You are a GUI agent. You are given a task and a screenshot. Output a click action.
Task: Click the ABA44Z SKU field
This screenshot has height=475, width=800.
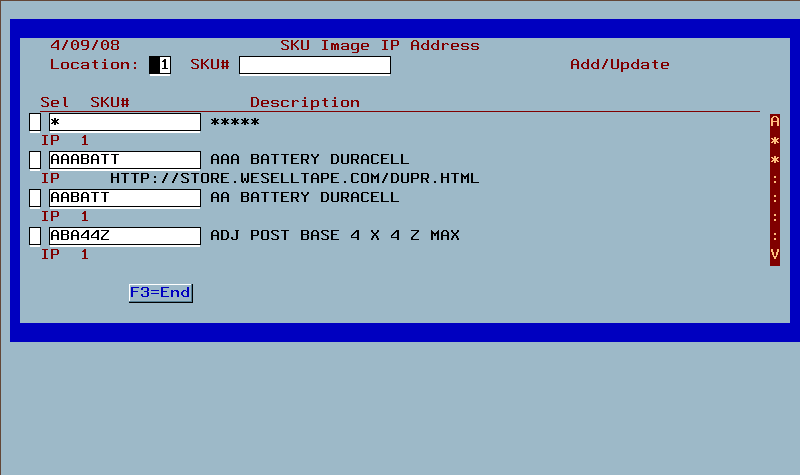coord(124,236)
